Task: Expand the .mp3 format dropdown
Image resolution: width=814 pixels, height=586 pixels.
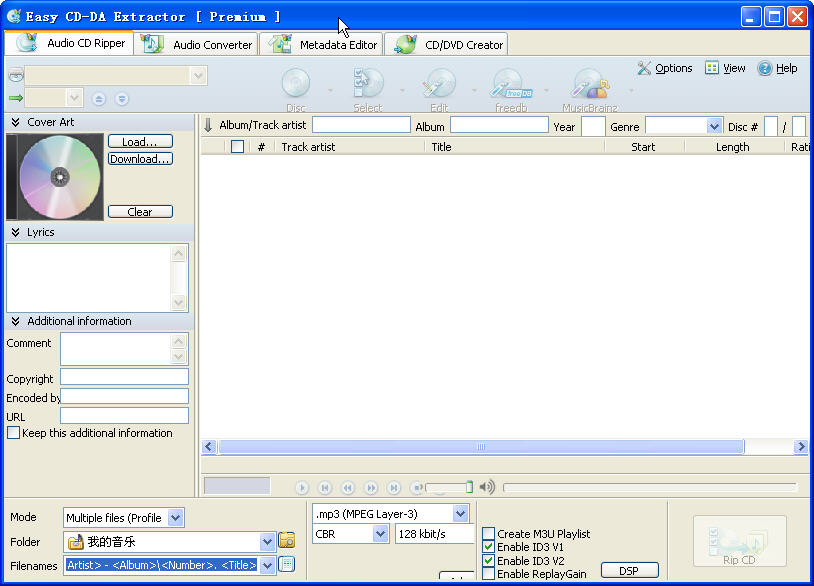Action: pyautogui.click(x=460, y=514)
